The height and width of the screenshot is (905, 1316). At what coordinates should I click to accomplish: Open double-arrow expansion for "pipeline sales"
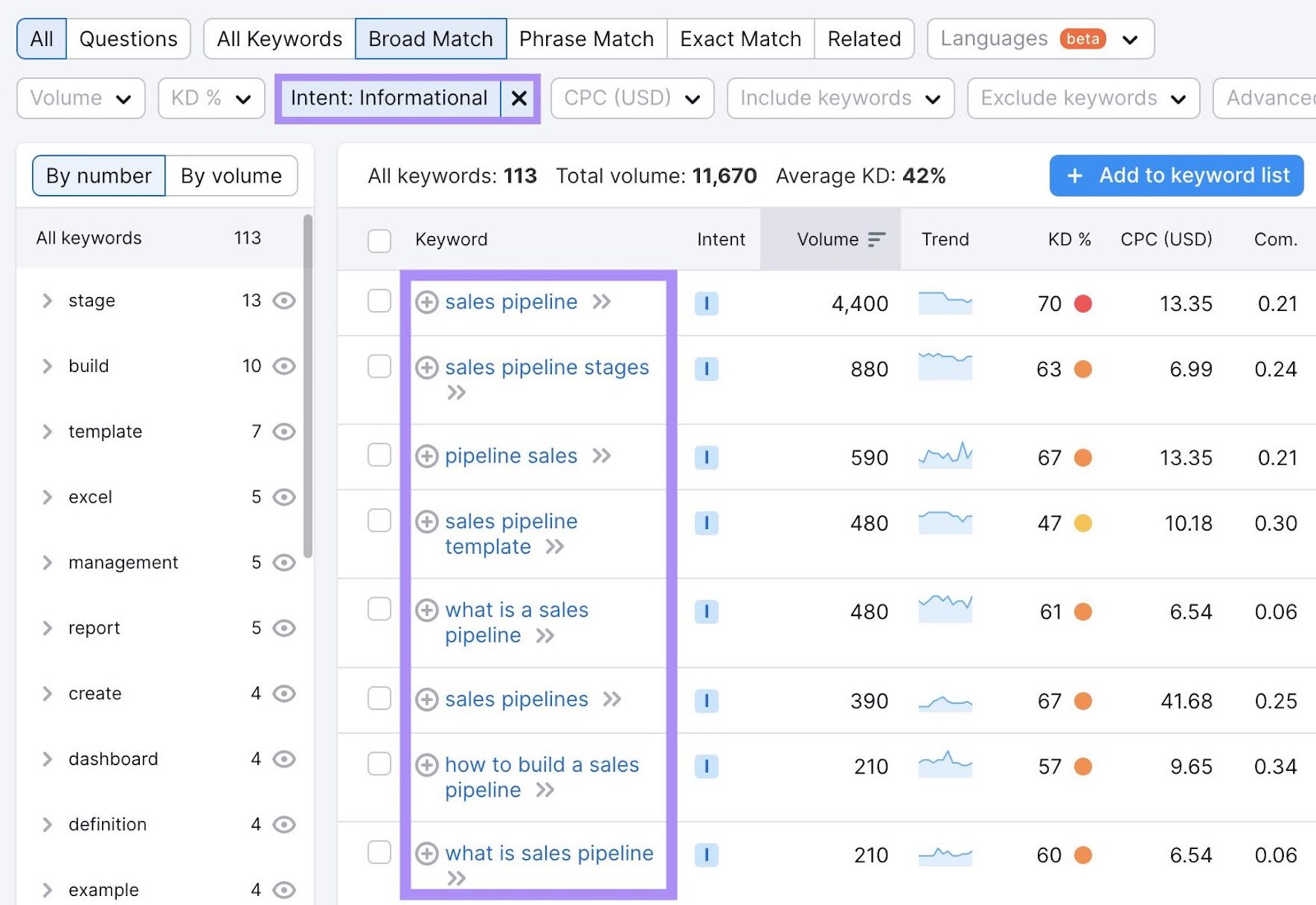click(x=604, y=457)
